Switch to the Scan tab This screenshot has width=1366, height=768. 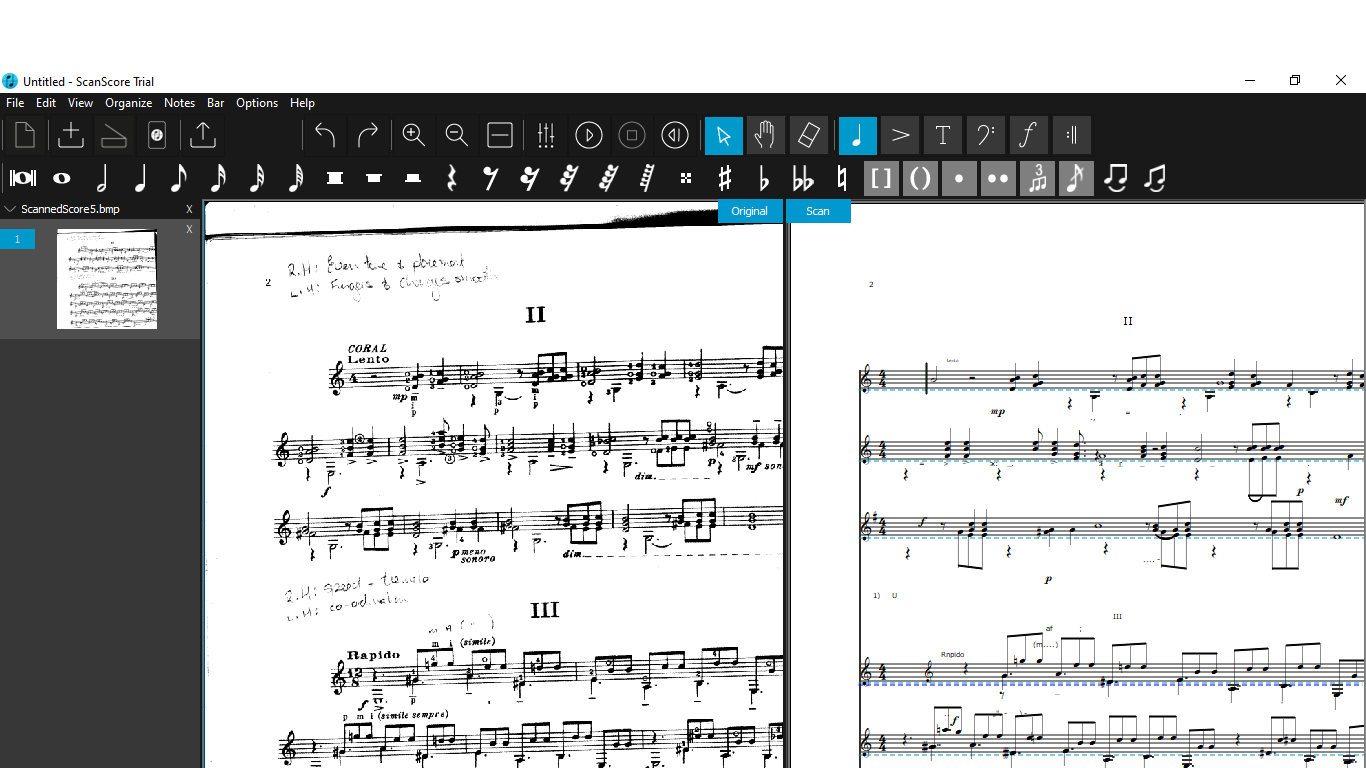click(818, 211)
